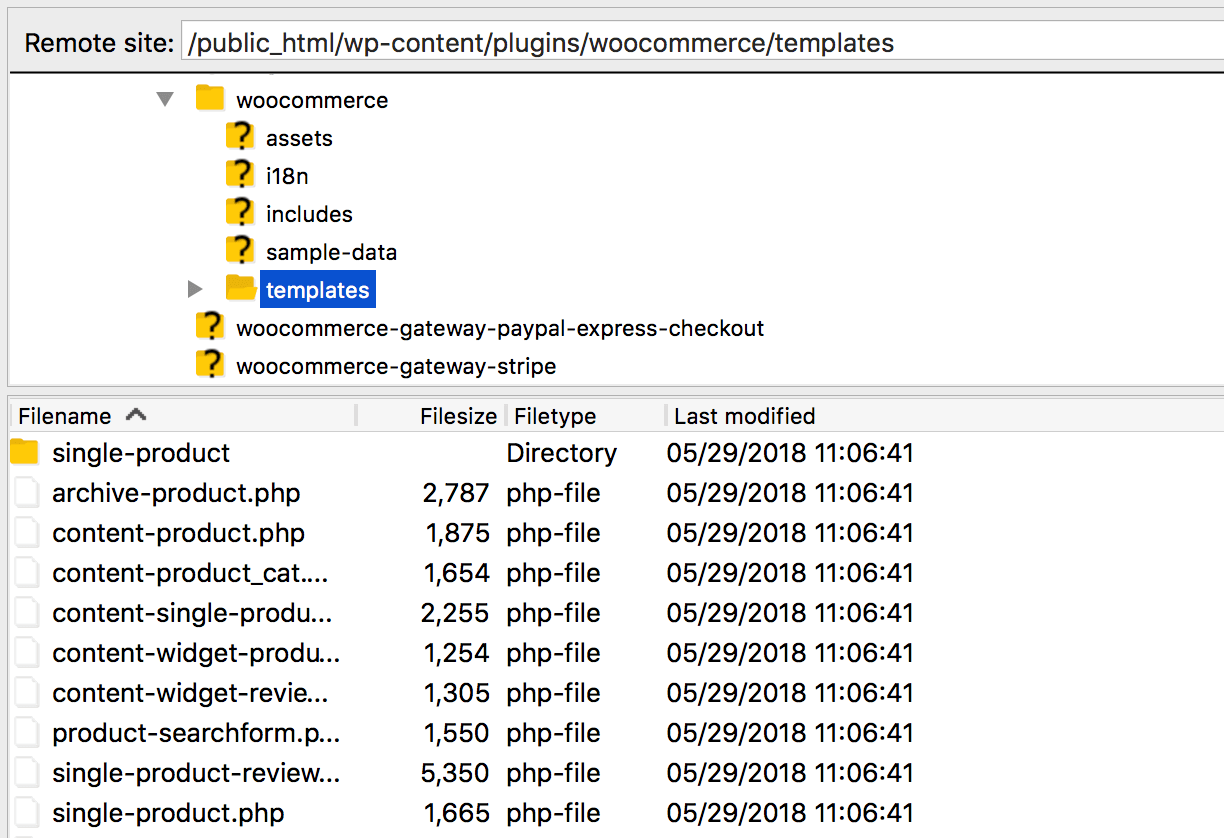The width and height of the screenshot is (1224, 838).
Task: Click into the Remote site path field
Action: tap(702, 43)
